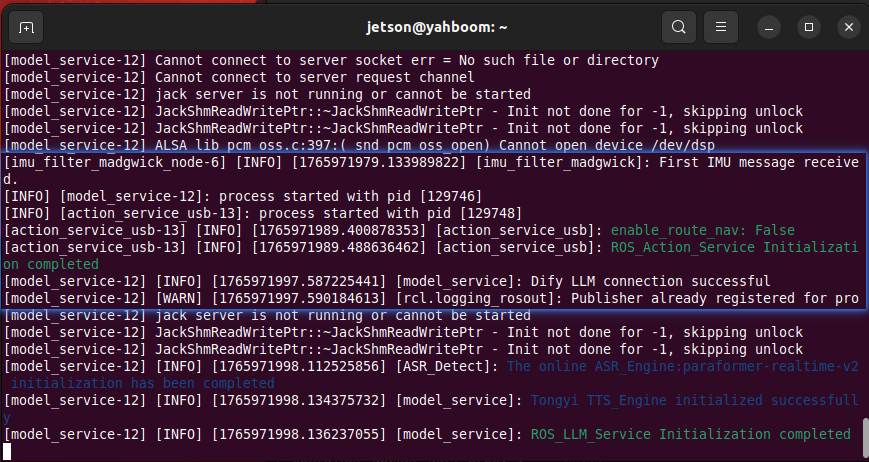The width and height of the screenshot is (869, 462).
Task: Click the terminal scrollbar thumb
Action: tap(866, 438)
